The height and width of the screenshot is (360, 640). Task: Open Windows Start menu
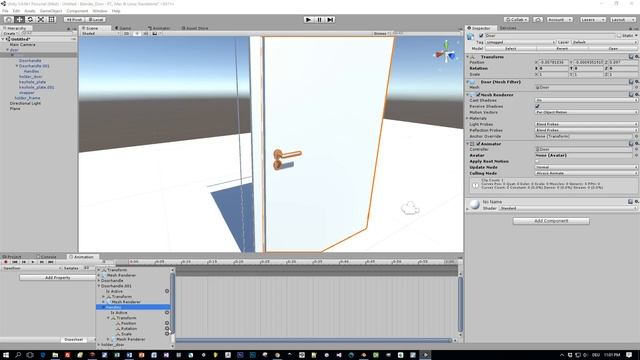point(6,355)
